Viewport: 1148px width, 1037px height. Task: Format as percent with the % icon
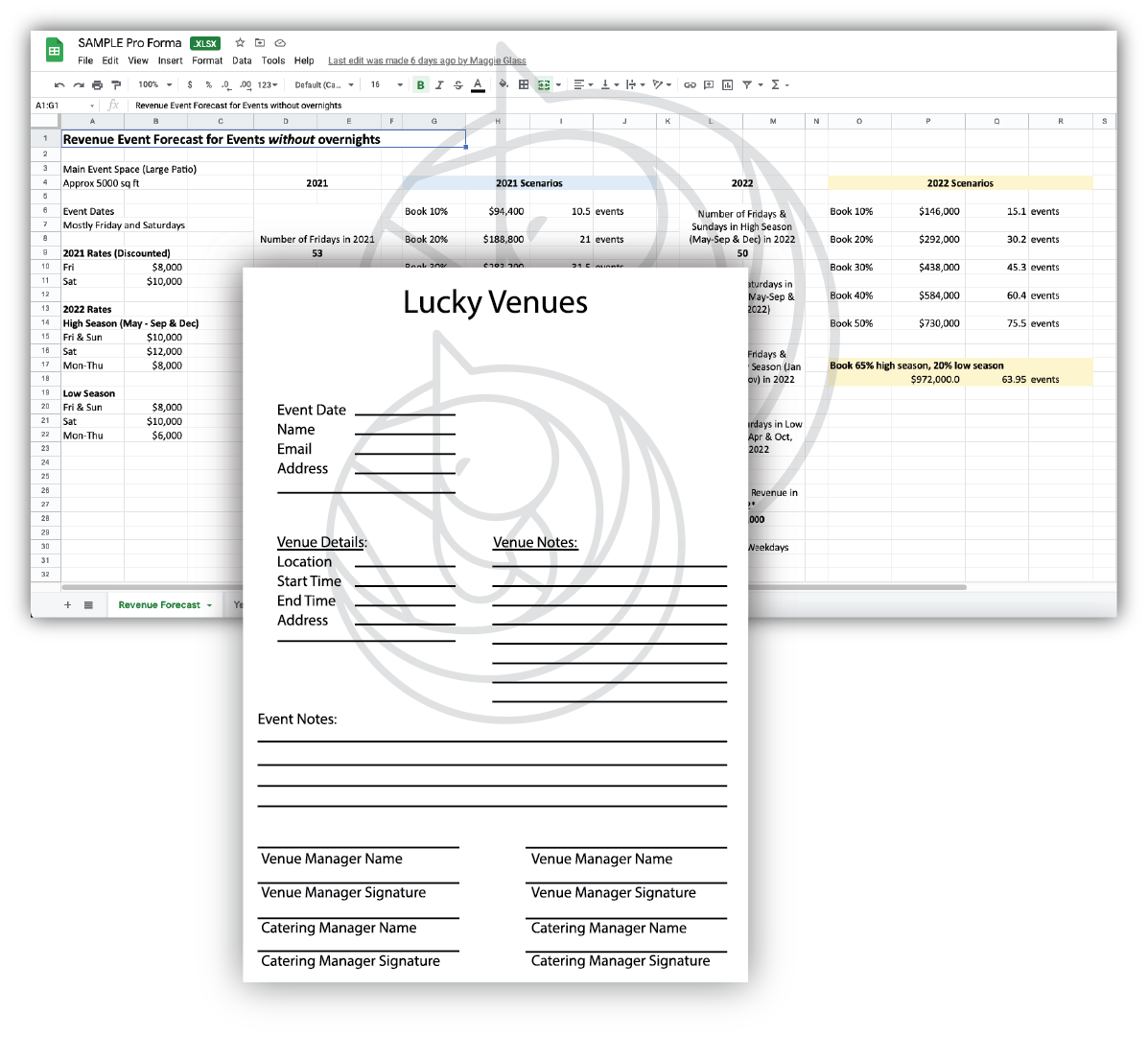point(209,85)
